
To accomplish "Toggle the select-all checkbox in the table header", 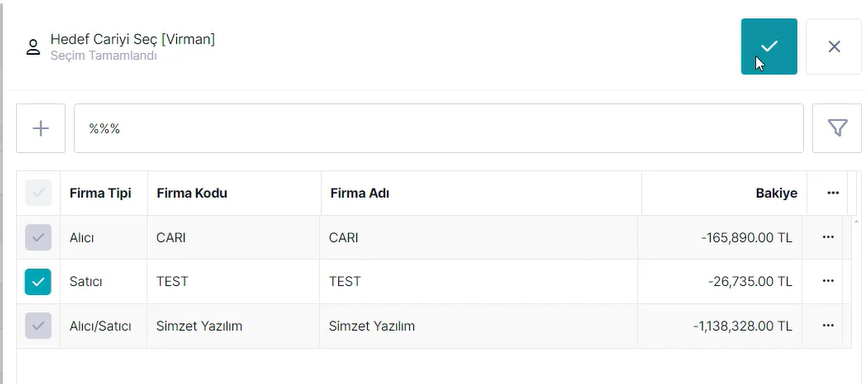I will 38,193.
